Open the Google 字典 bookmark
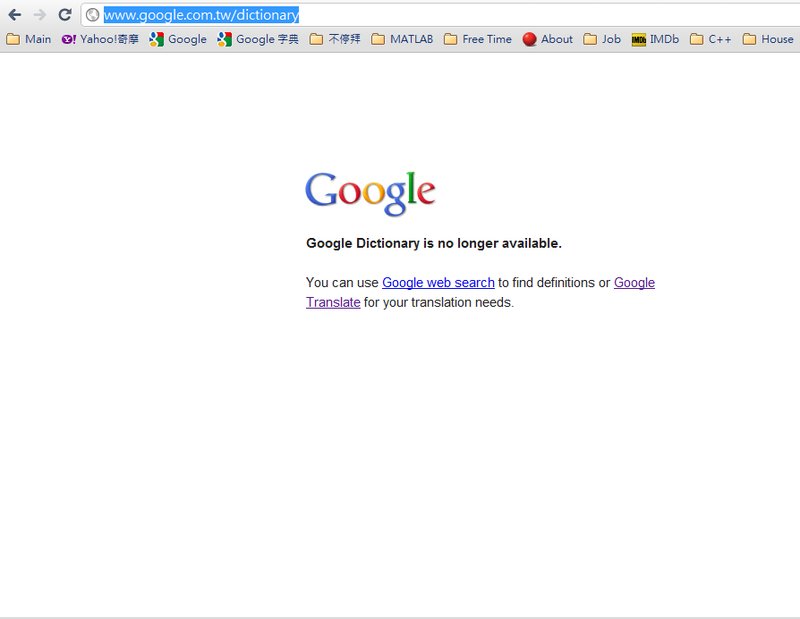Screen dimensions: 800x619 point(258,39)
